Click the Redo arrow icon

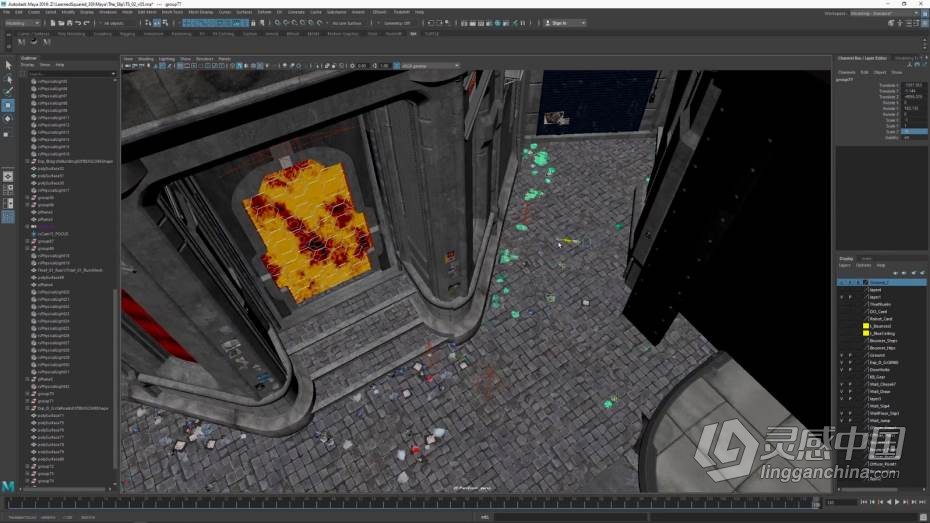click(x=86, y=23)
